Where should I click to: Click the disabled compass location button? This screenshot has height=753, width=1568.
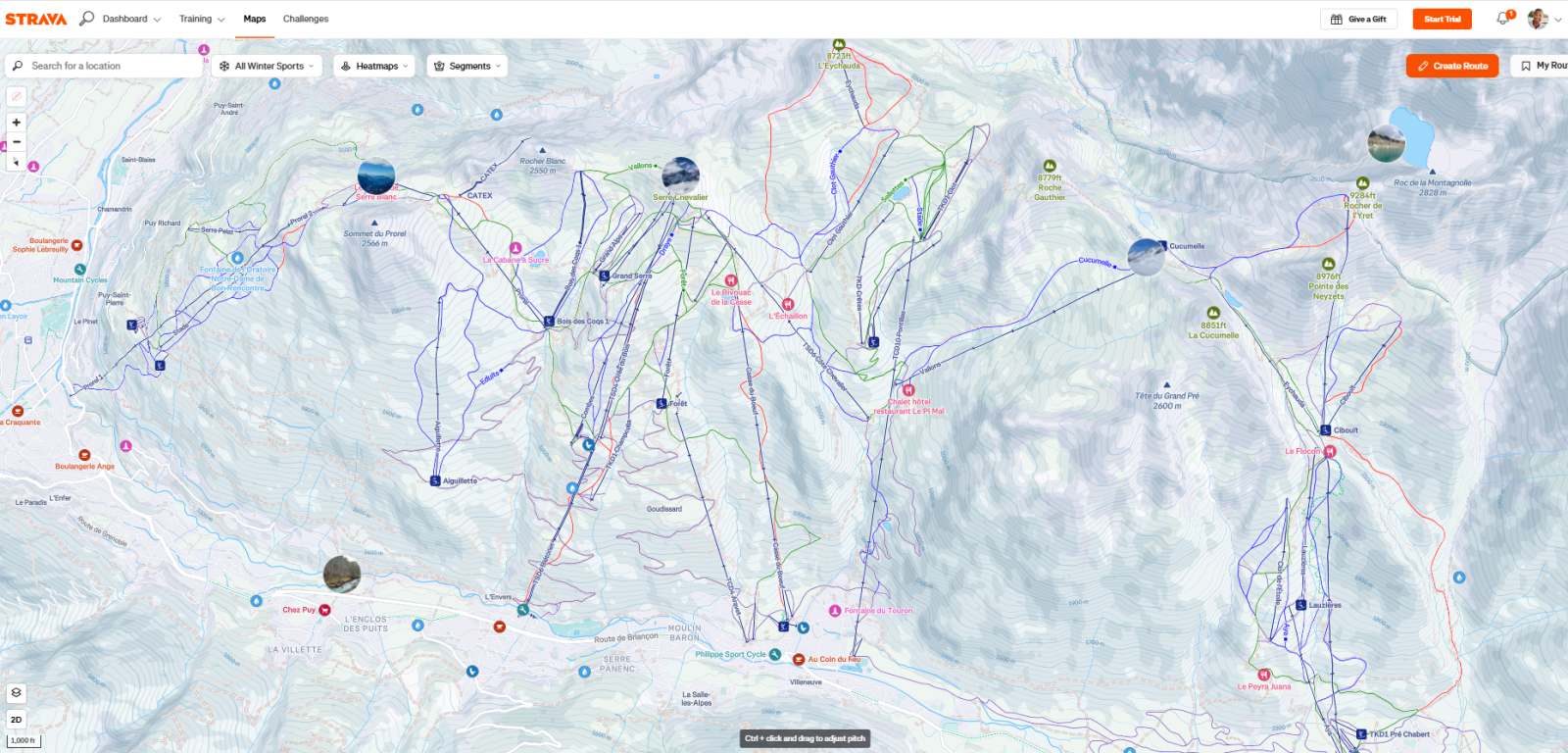pyautogui.click(x=16, y=96)
